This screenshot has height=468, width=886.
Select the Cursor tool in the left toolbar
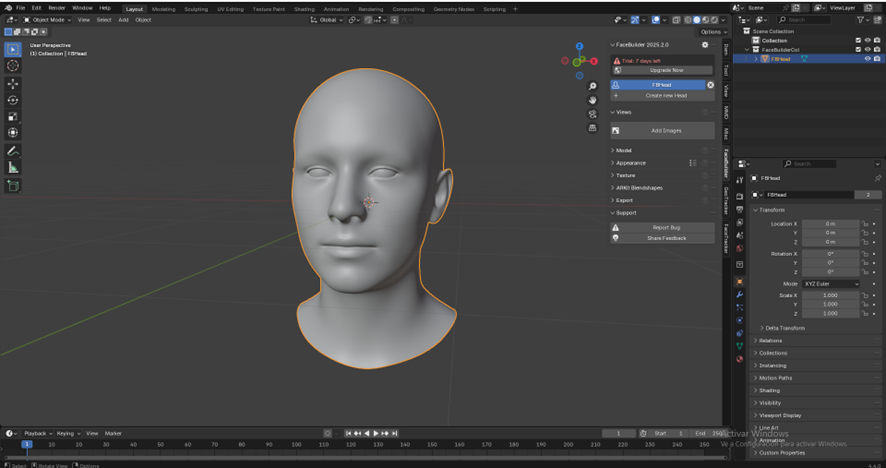pyautogui.click(x=13, y=65)
